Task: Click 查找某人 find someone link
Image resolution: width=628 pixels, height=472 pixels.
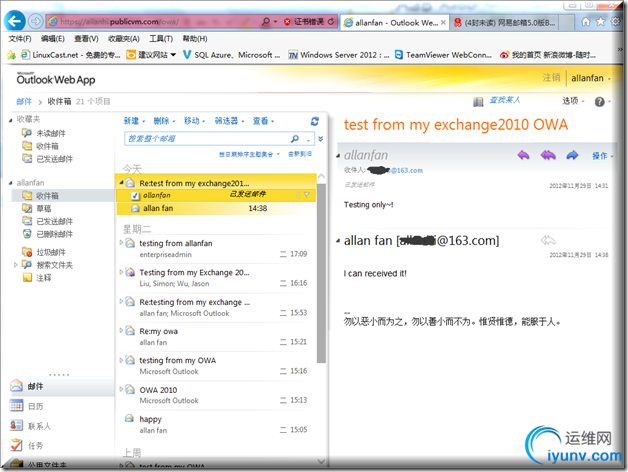Action: [x=505, y=100]
